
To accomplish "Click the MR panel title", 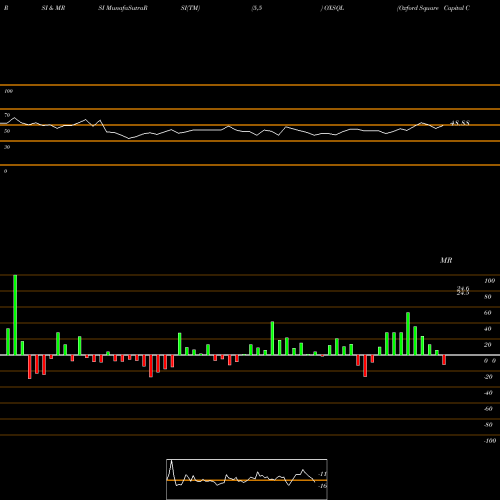I will click(x=446, y=260).
